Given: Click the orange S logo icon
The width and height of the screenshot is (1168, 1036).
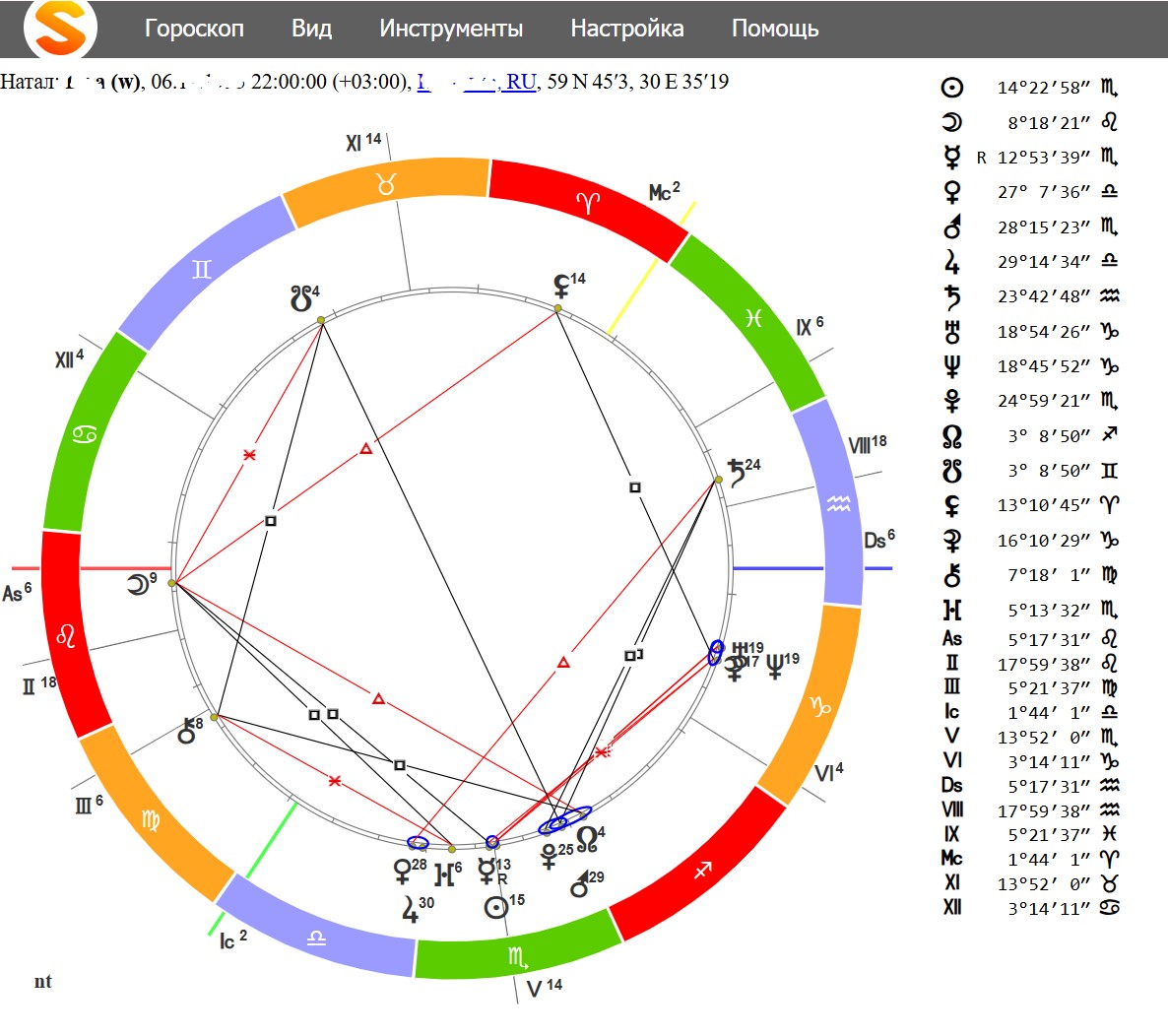Looking at the screenshot, I should (x=60, y=29).
